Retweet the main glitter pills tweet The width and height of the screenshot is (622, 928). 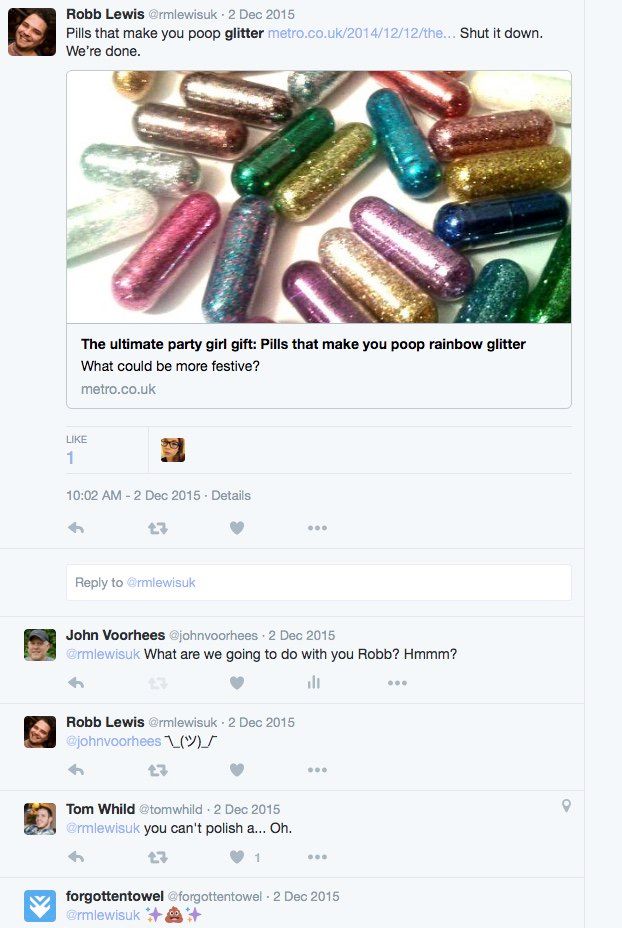point(157,528)
